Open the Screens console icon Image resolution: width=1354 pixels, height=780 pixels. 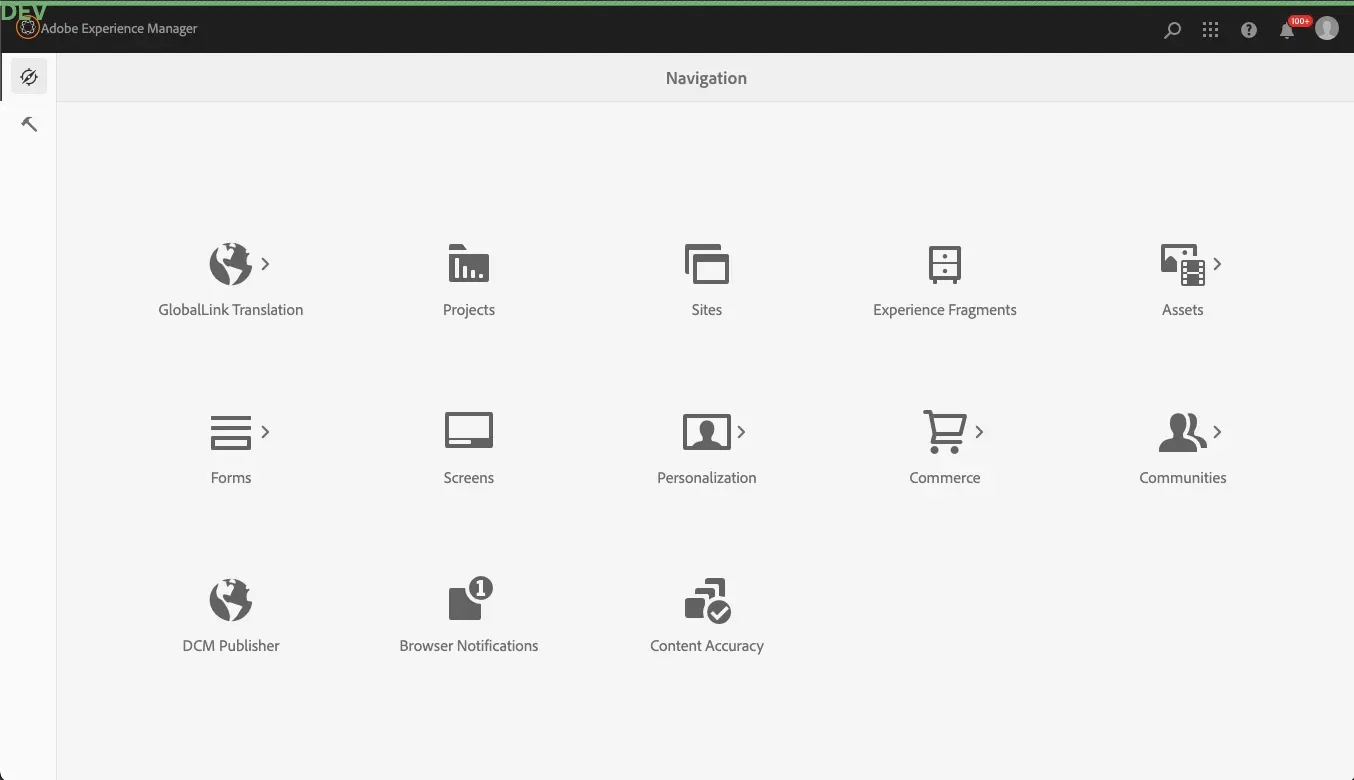(468, 432)
